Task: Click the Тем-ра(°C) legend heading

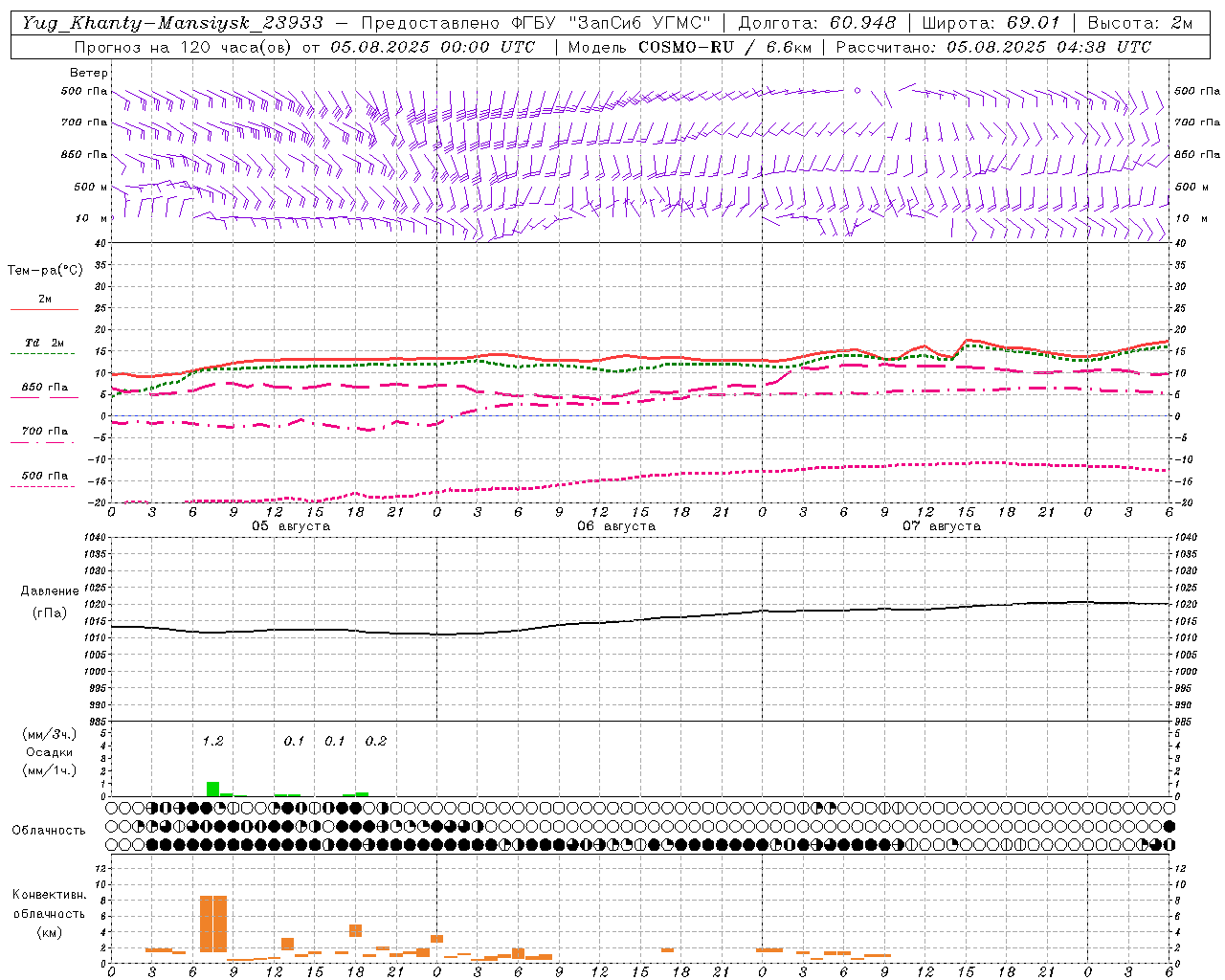Action: pos(45,271)
